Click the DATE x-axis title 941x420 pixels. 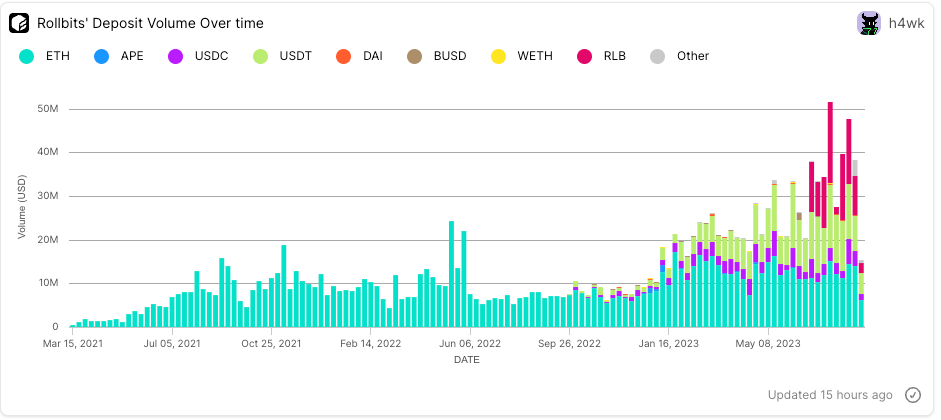coord(466,361)
